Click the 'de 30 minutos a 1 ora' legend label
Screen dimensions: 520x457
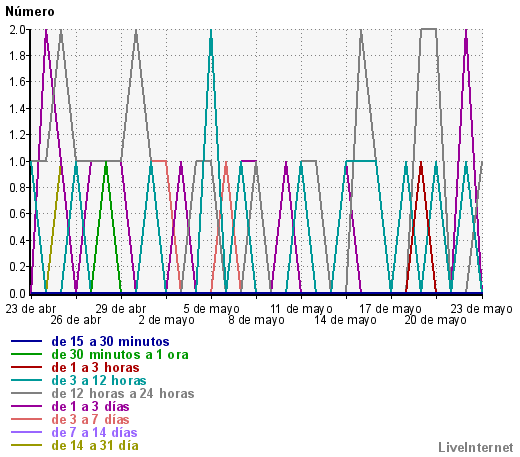[120, 355]
